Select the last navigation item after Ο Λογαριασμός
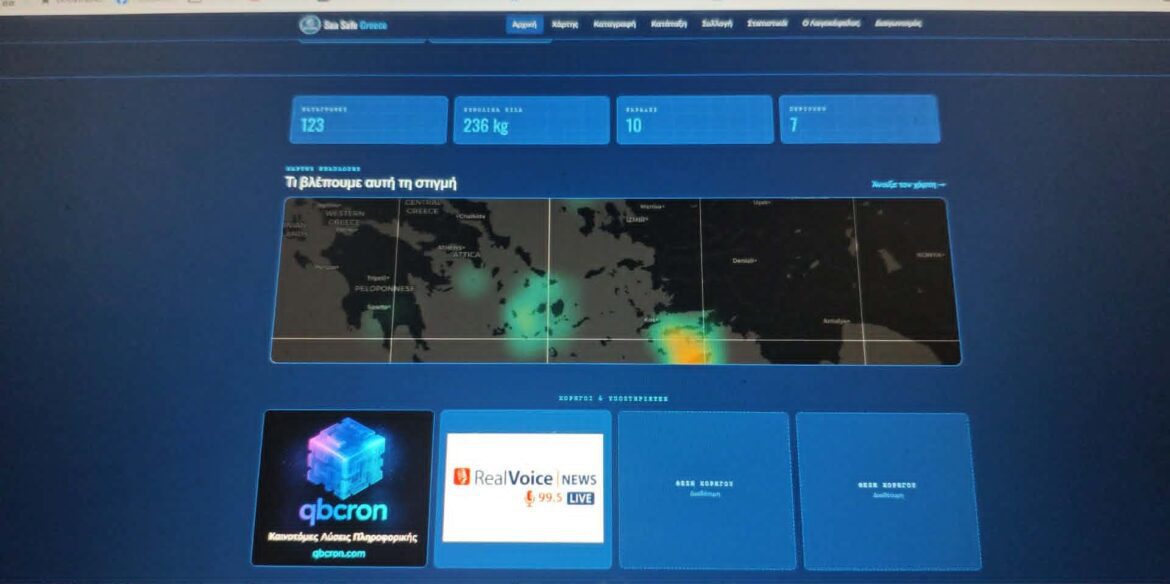The height and width of the screenshot is (584, 1170). pos(898,24)
